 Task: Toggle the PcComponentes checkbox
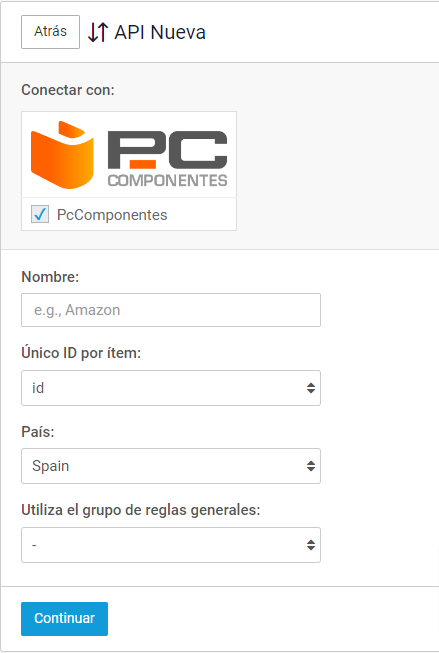click(40, 214)
